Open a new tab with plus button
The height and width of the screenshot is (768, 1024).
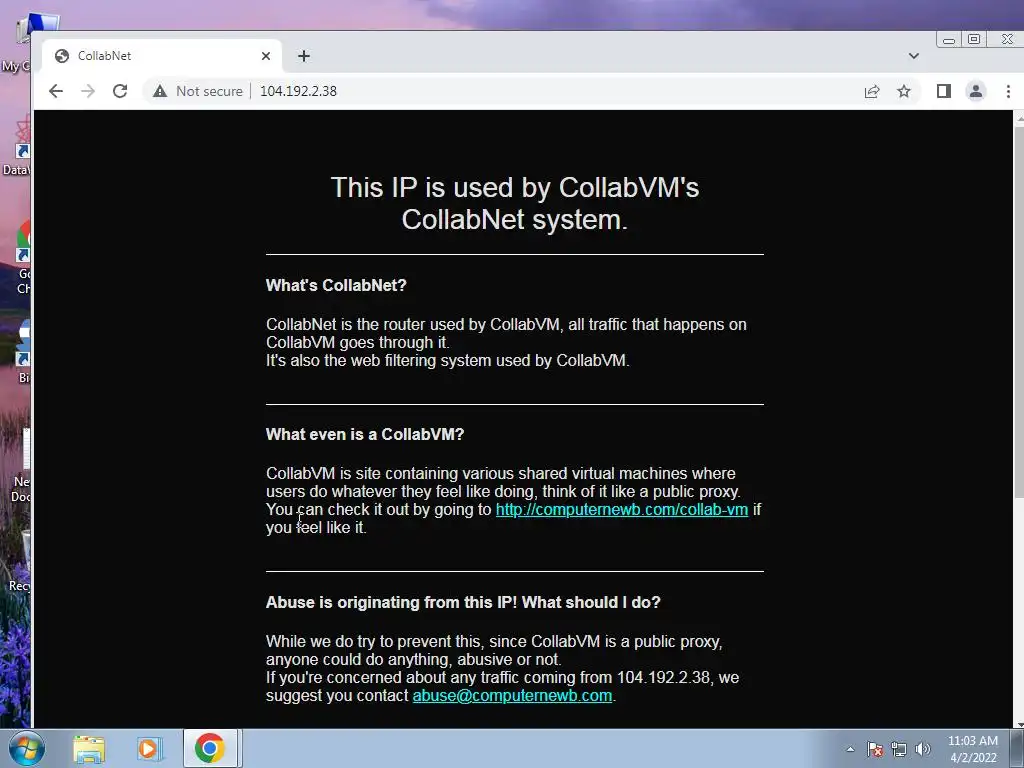304,56
